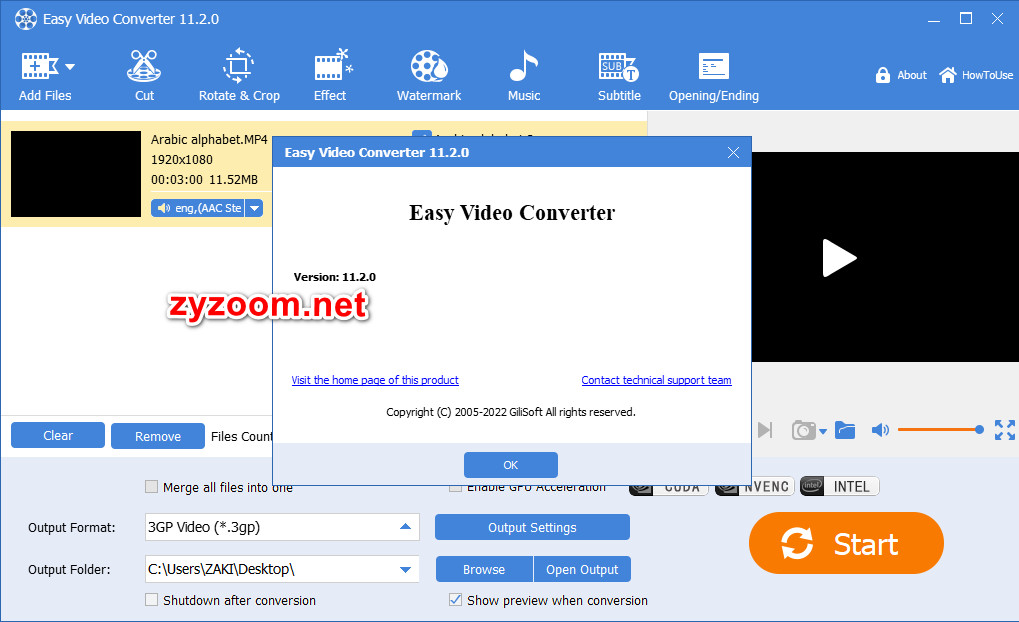Expand the snapshot options arrow

click(x=823, y=432)
